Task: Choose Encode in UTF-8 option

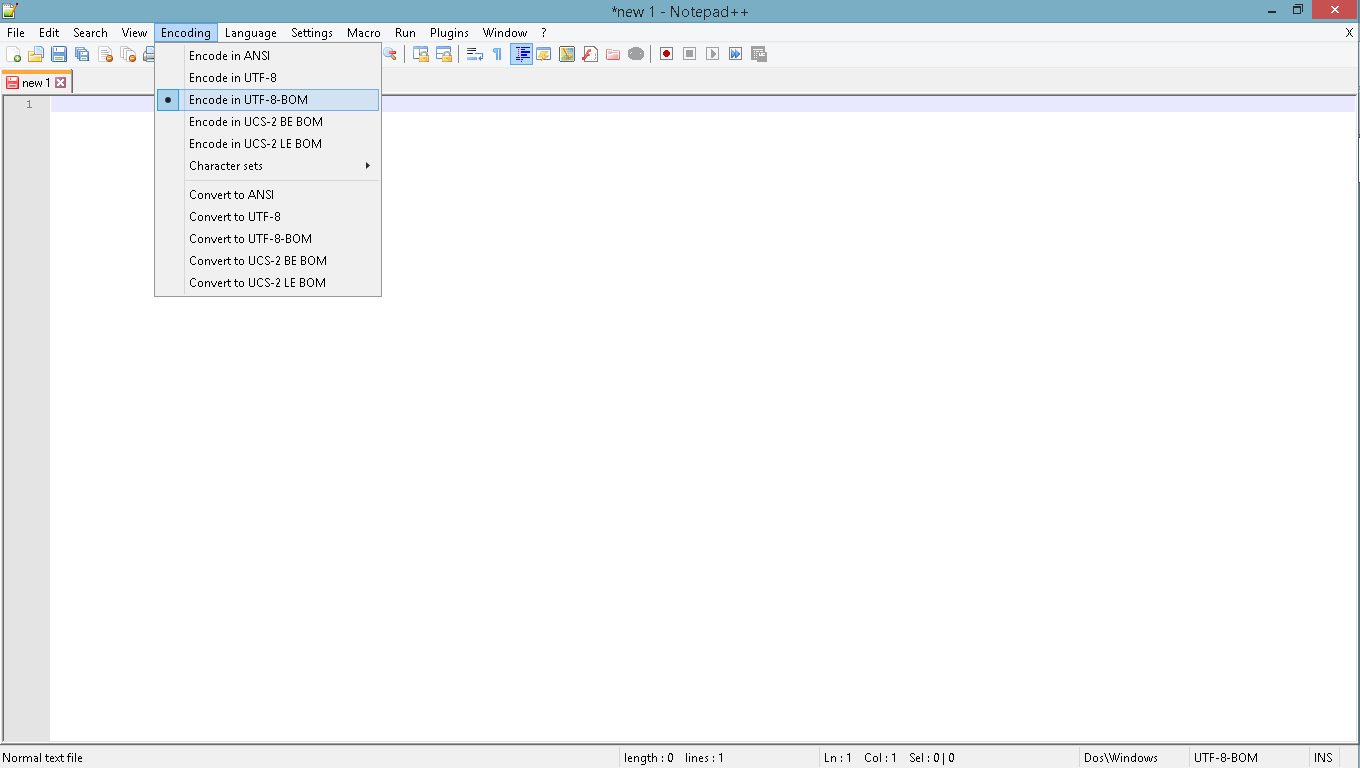Action: click(x=233, y=78)
